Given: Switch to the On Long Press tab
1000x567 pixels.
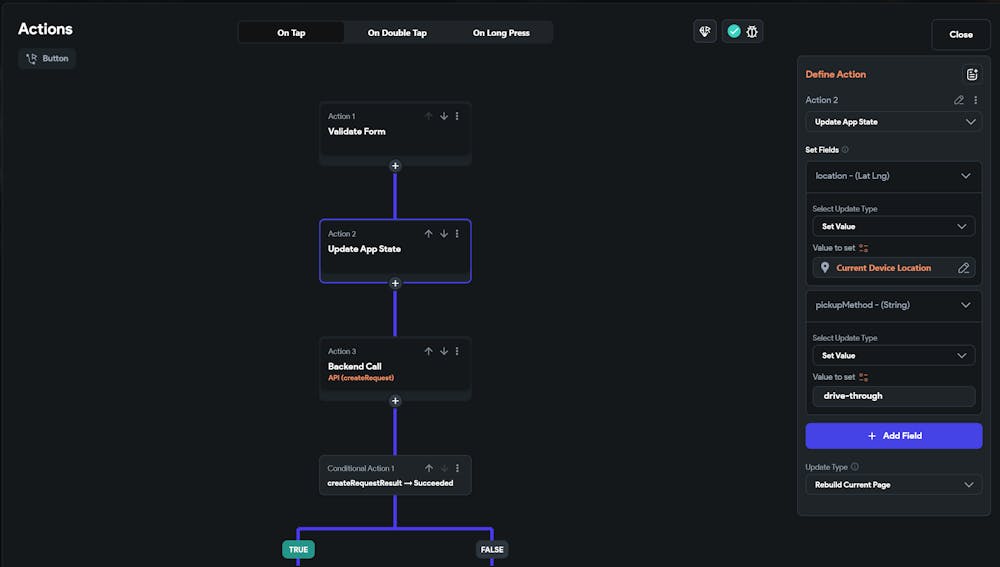Looking at the screenshot, I should point(501,33).
